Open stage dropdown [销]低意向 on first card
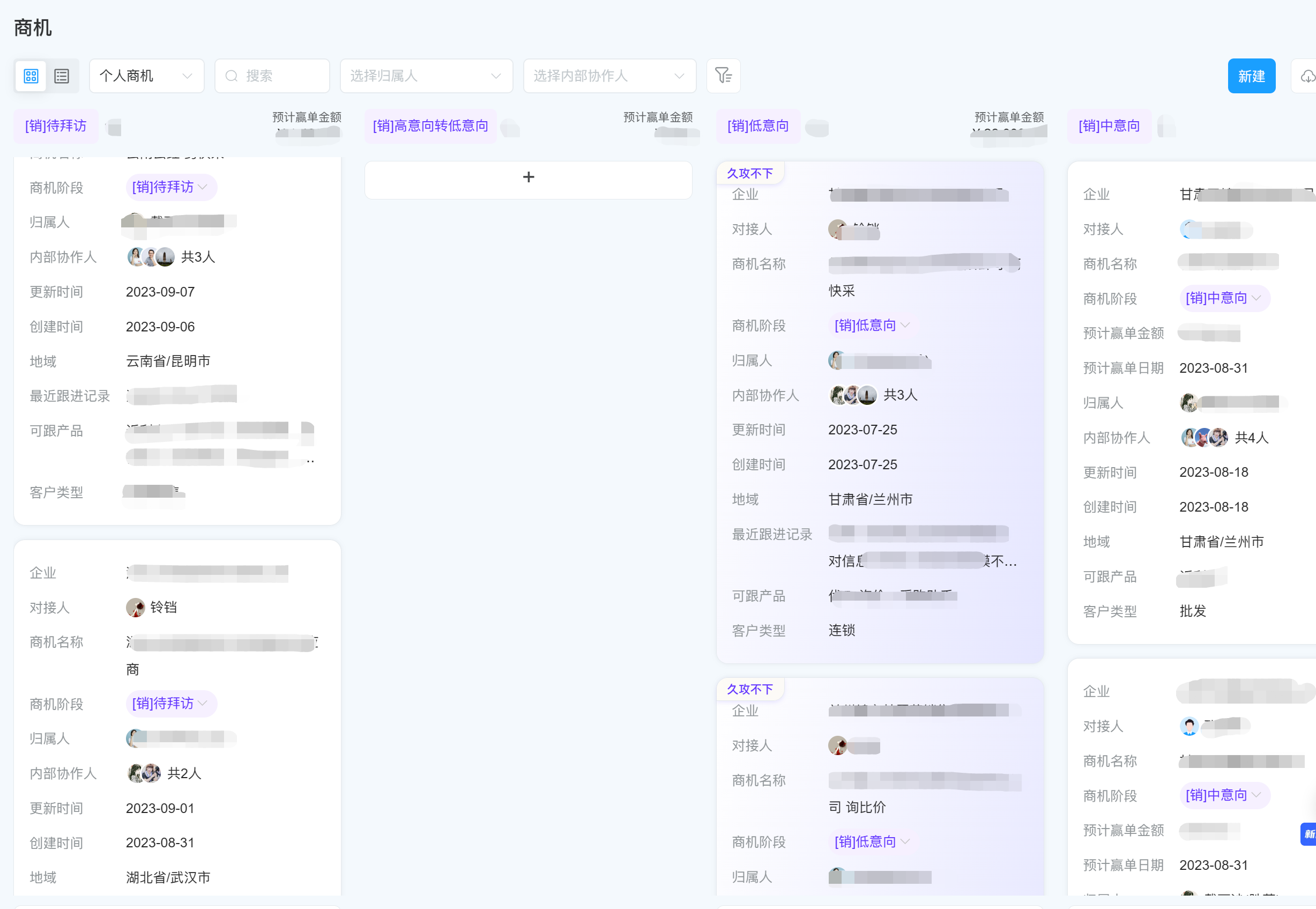Viewport: 1316px width, 909px height. tap(872, 325)
